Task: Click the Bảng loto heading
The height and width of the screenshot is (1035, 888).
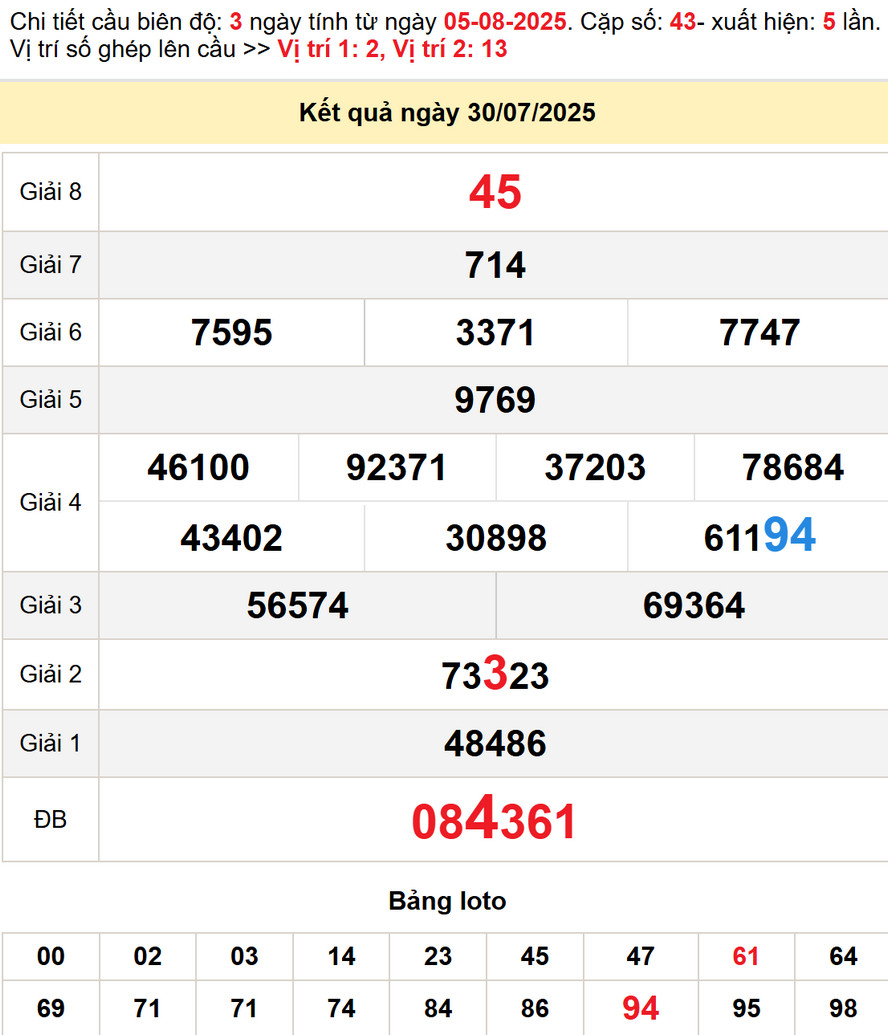Action: coord(447,901)
